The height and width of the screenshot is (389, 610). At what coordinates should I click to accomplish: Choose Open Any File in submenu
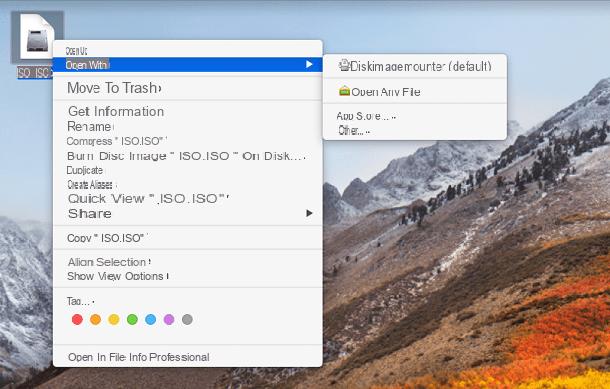[x=415, y=91]
